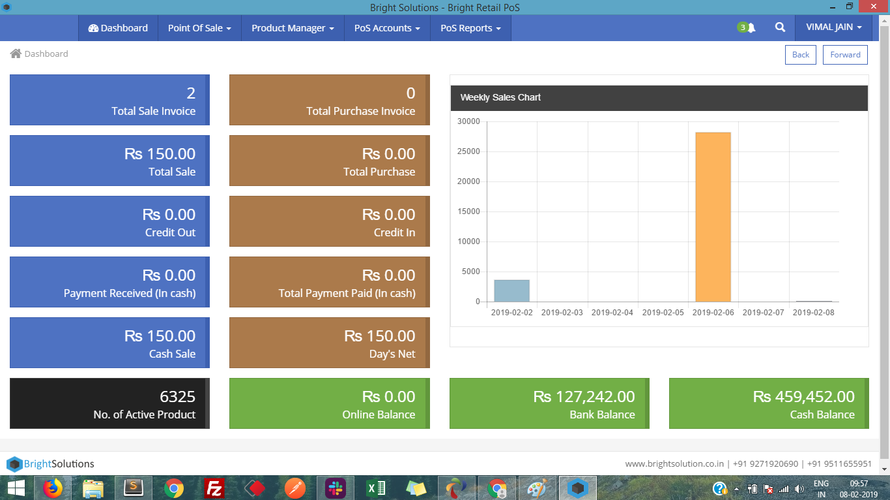Screen dimensions: 890x500
Task: Expand the Product Manager menu
Action: (x=292, y=28)
